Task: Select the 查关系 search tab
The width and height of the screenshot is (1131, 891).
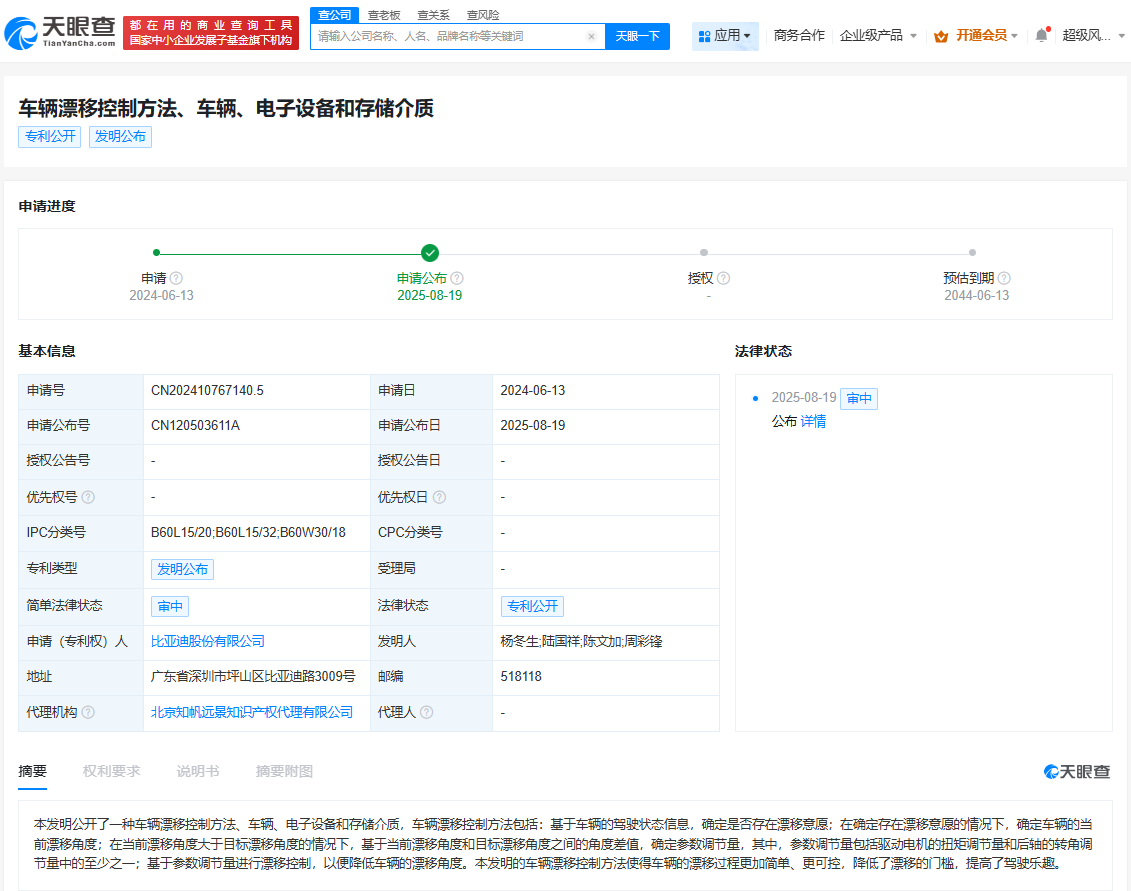Action: pyautogui.click(x=434, y=15)
